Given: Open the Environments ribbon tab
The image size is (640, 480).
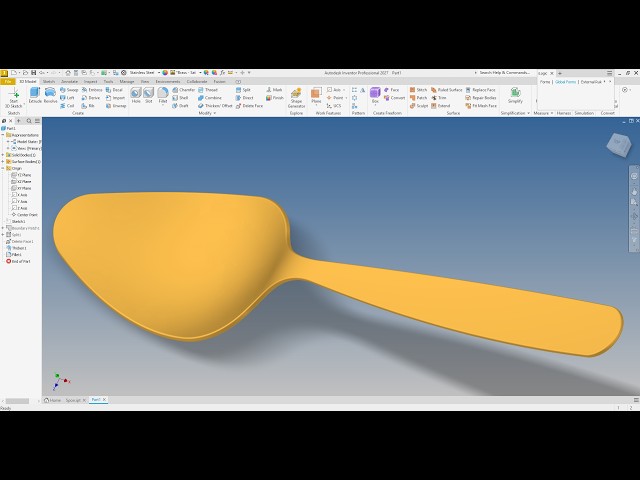Looking at the screenshot, I should [x=168, y=82].
